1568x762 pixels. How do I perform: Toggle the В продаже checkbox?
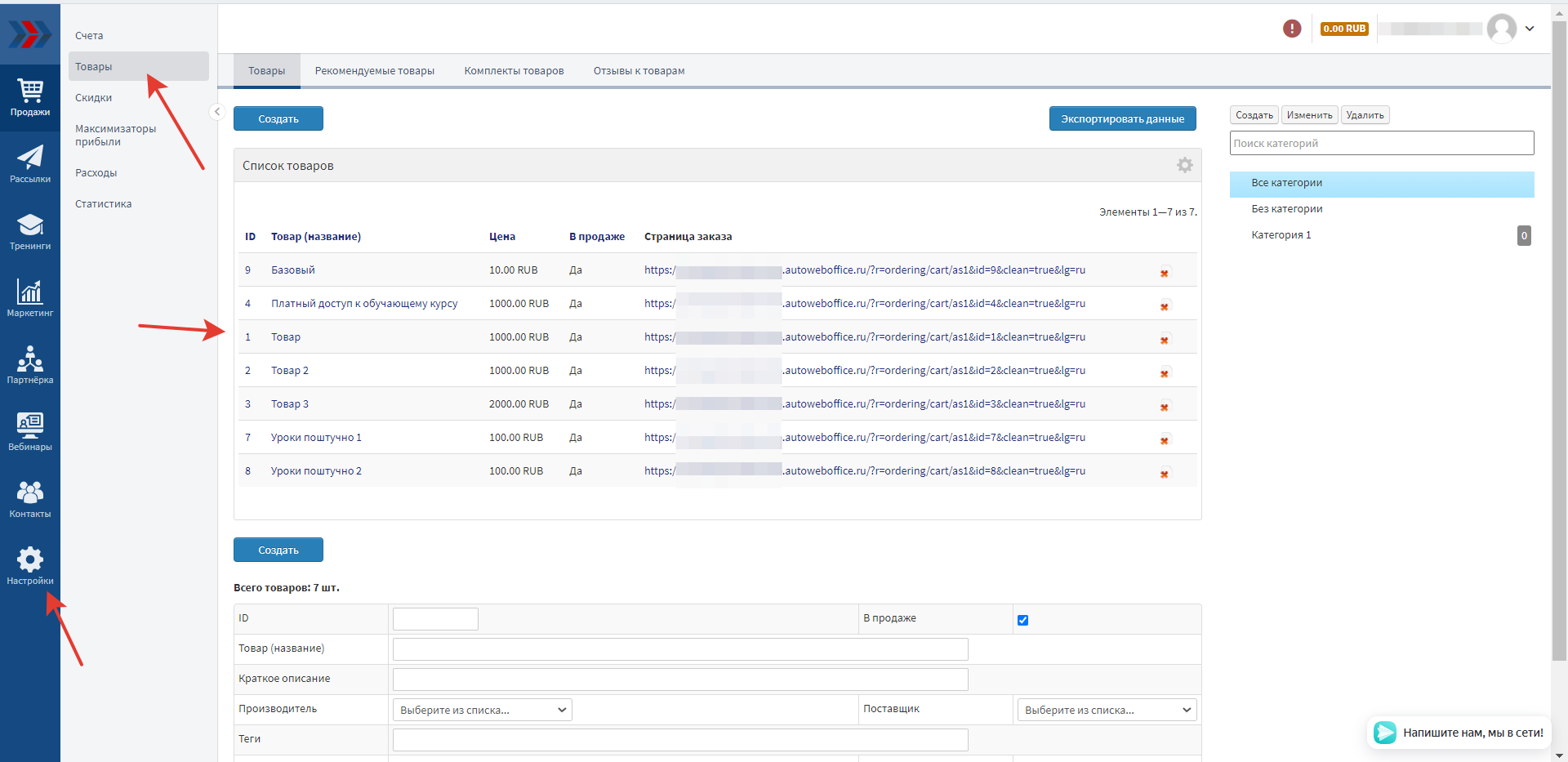tap(1022, 621)
